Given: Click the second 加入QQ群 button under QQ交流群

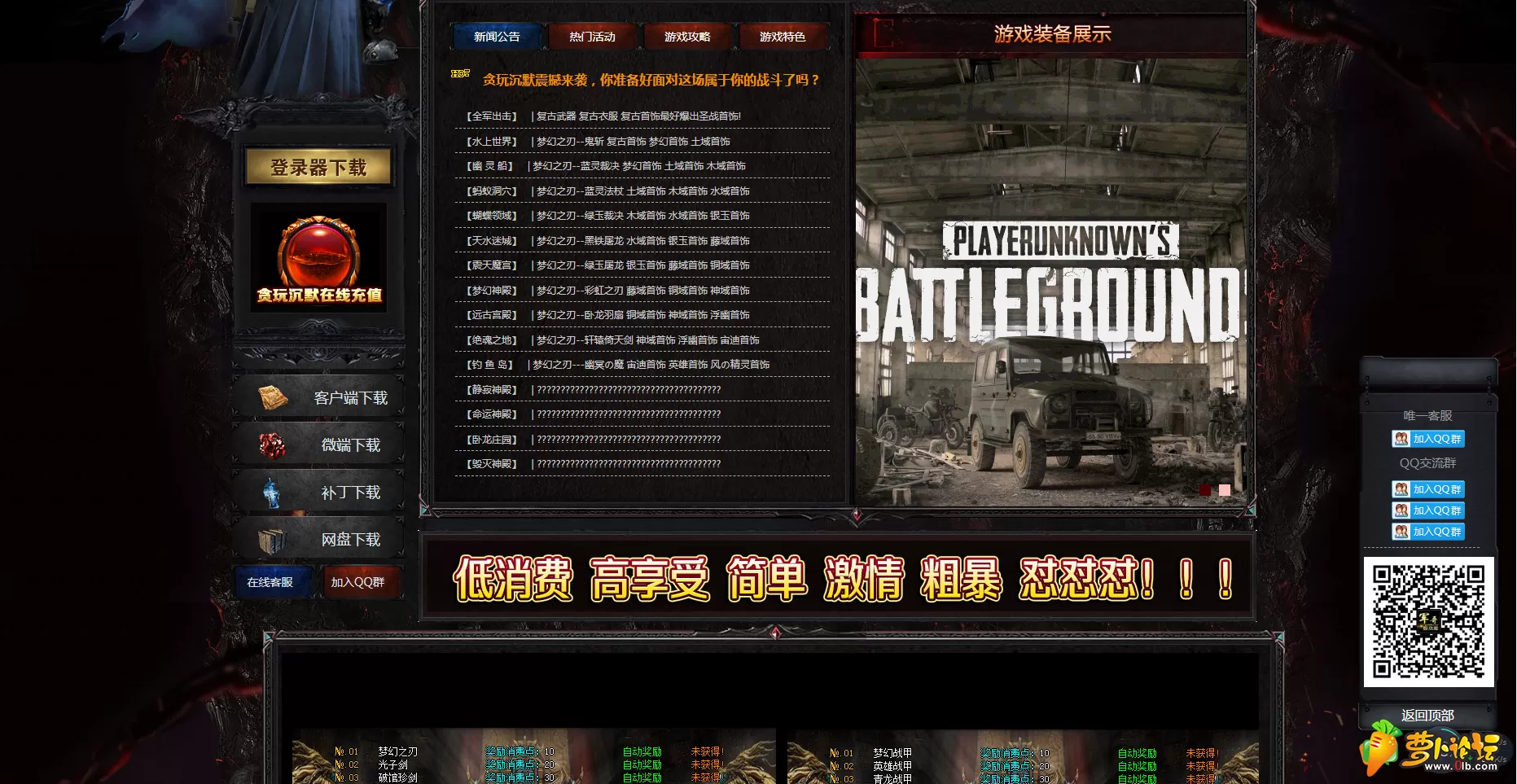Looking at the screenshot, I should pyautogui.click(x=1428, y=510).
